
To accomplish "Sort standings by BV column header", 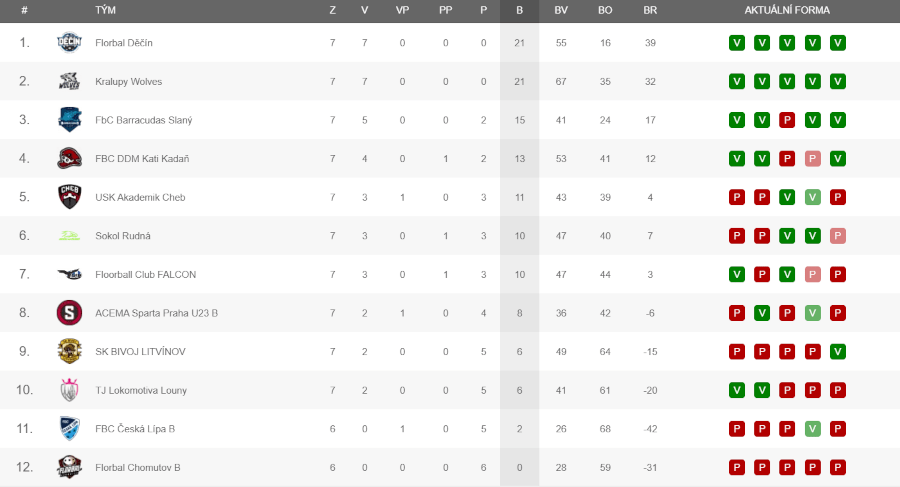I will (561, 10).
